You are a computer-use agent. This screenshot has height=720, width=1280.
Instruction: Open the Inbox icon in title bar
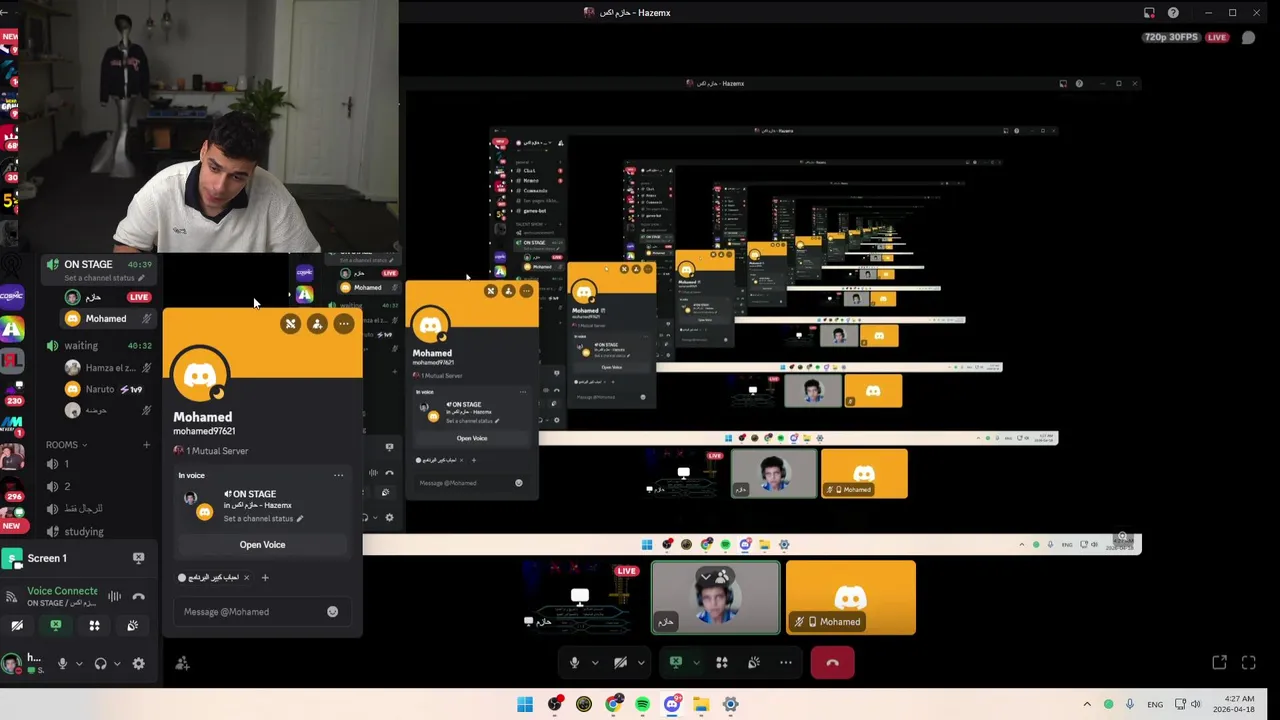pos(1149,13)
